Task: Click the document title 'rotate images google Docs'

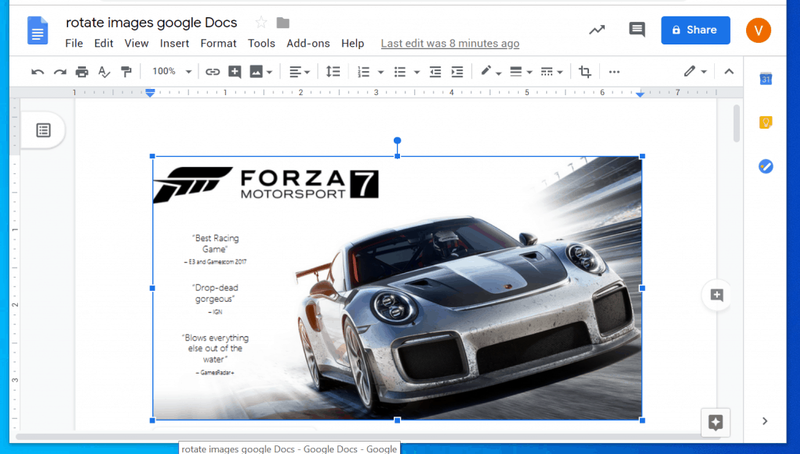Action: pos(152,22)
